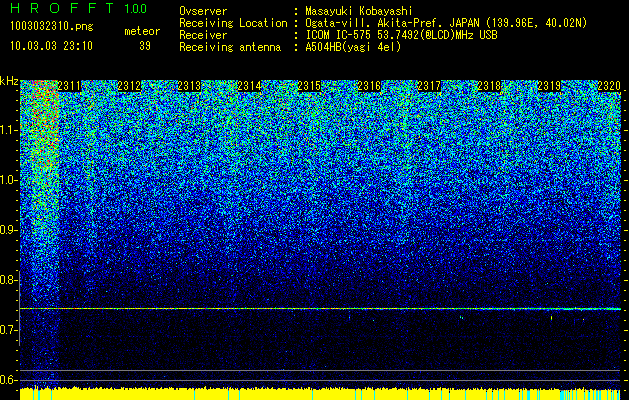Viewport: 629px width, 400px height.
Task: Click the 'meteor' label
Action: pyautogui.click(x=142, y=31)
